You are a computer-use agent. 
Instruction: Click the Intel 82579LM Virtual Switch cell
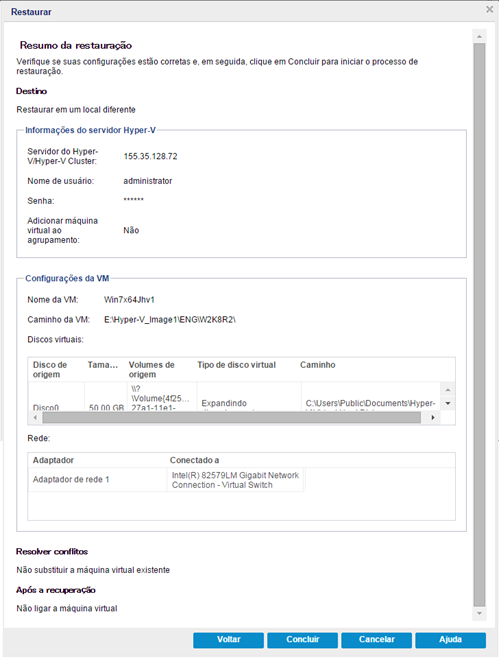pos(235,480)
